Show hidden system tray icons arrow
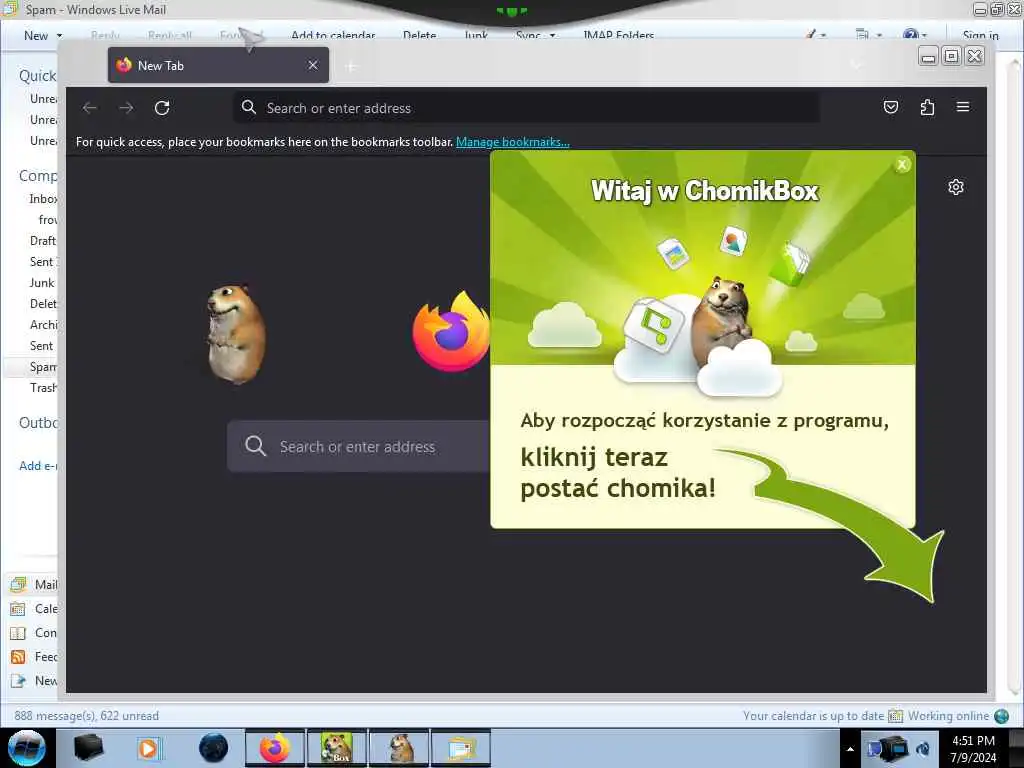This screenshot has height=768, width=1024. [850, 749]
